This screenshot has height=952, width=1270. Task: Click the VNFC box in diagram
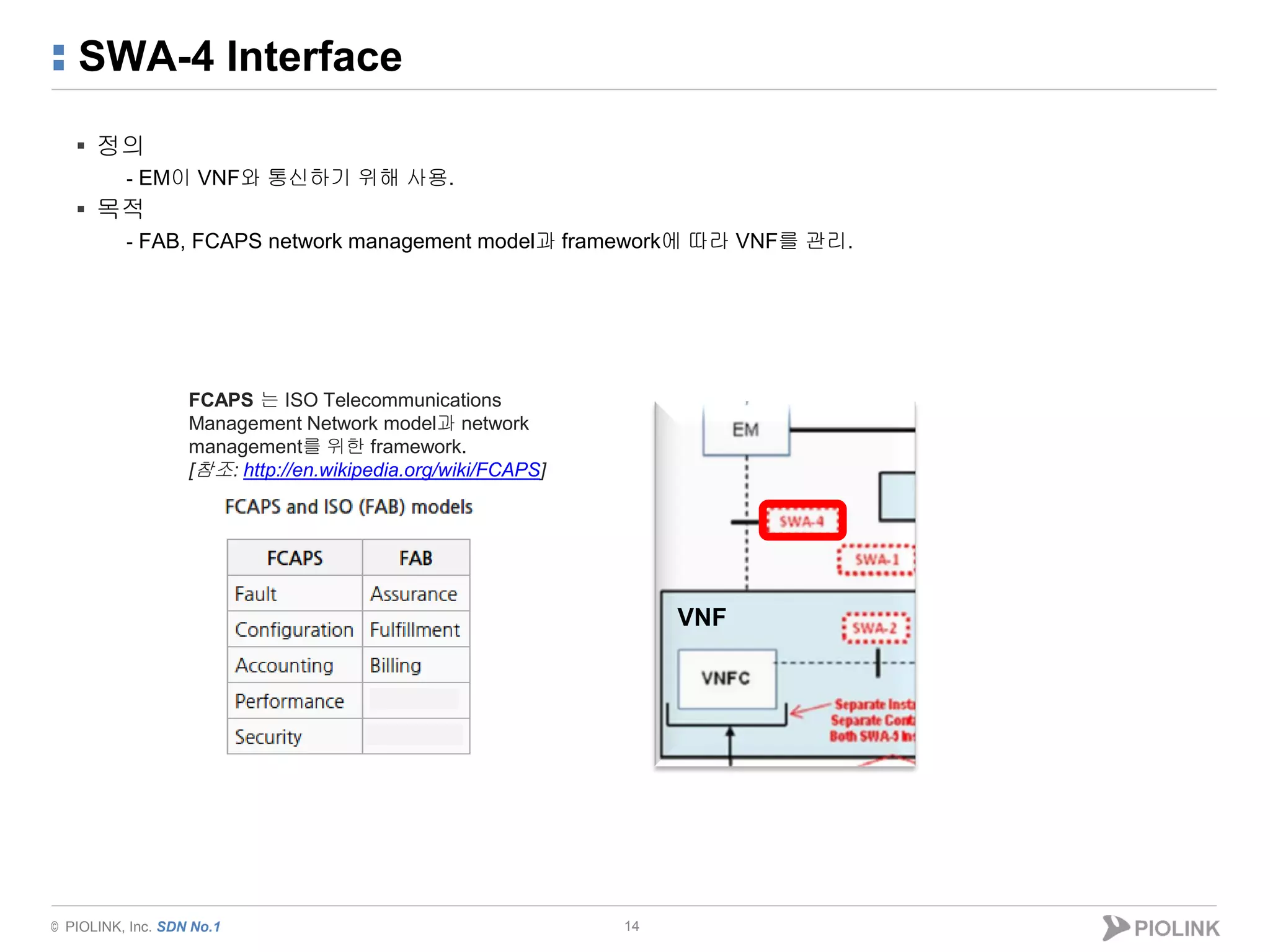pyautogui.click(x=727, y=678)
